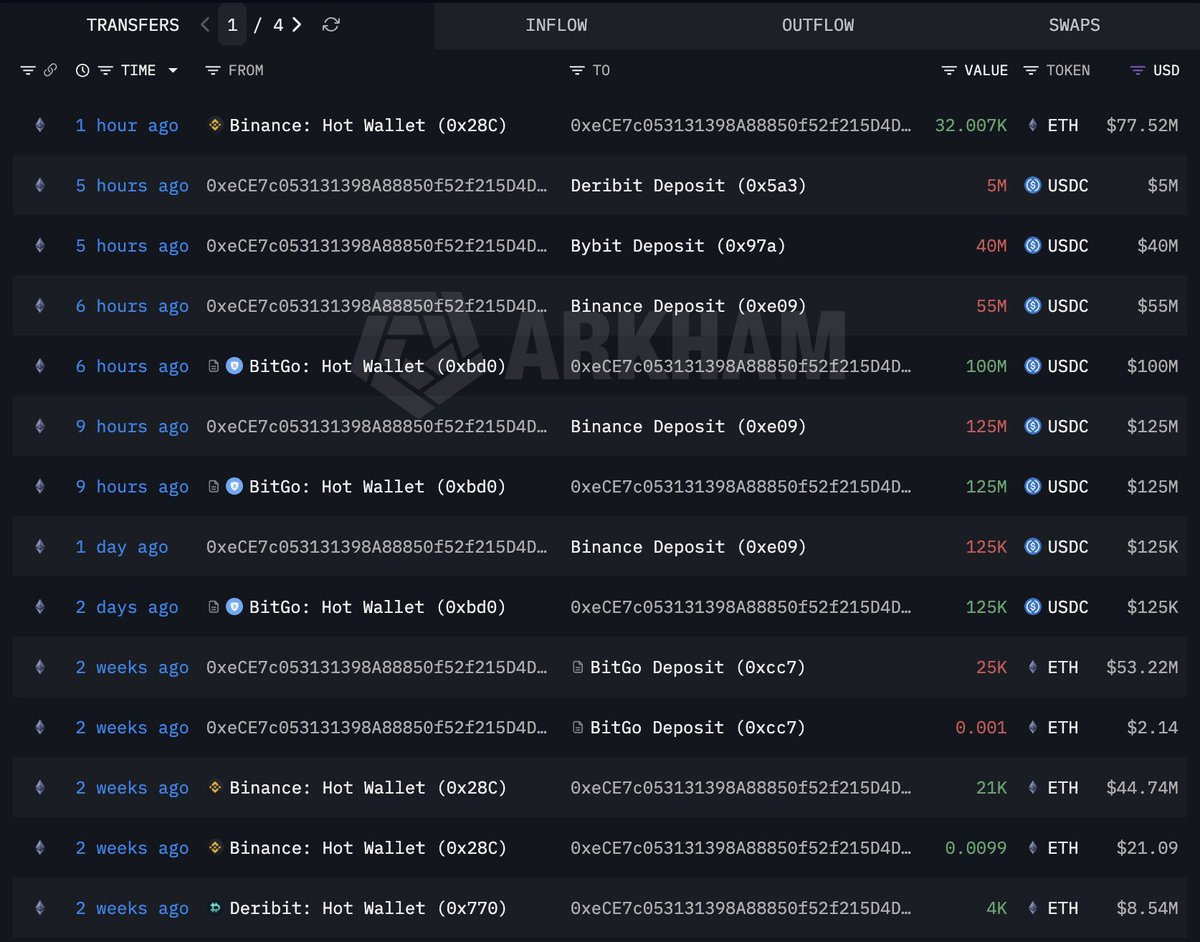Open Deribit: Hot Wallet (0x770) address
Image resolution: width=1200 pixels, height=942 pixels.
tap(368, 908)
